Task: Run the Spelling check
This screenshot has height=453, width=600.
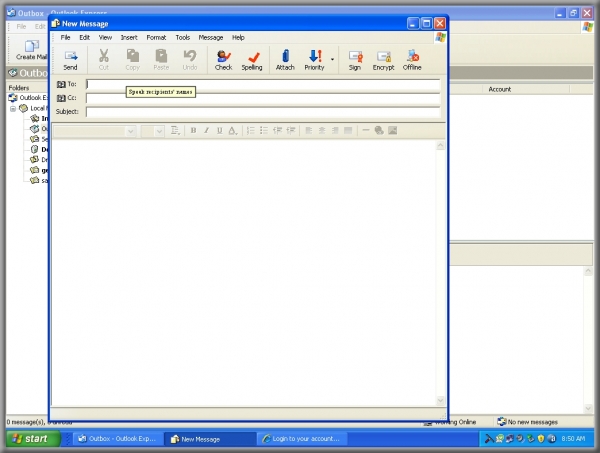Action: (252, 60)
